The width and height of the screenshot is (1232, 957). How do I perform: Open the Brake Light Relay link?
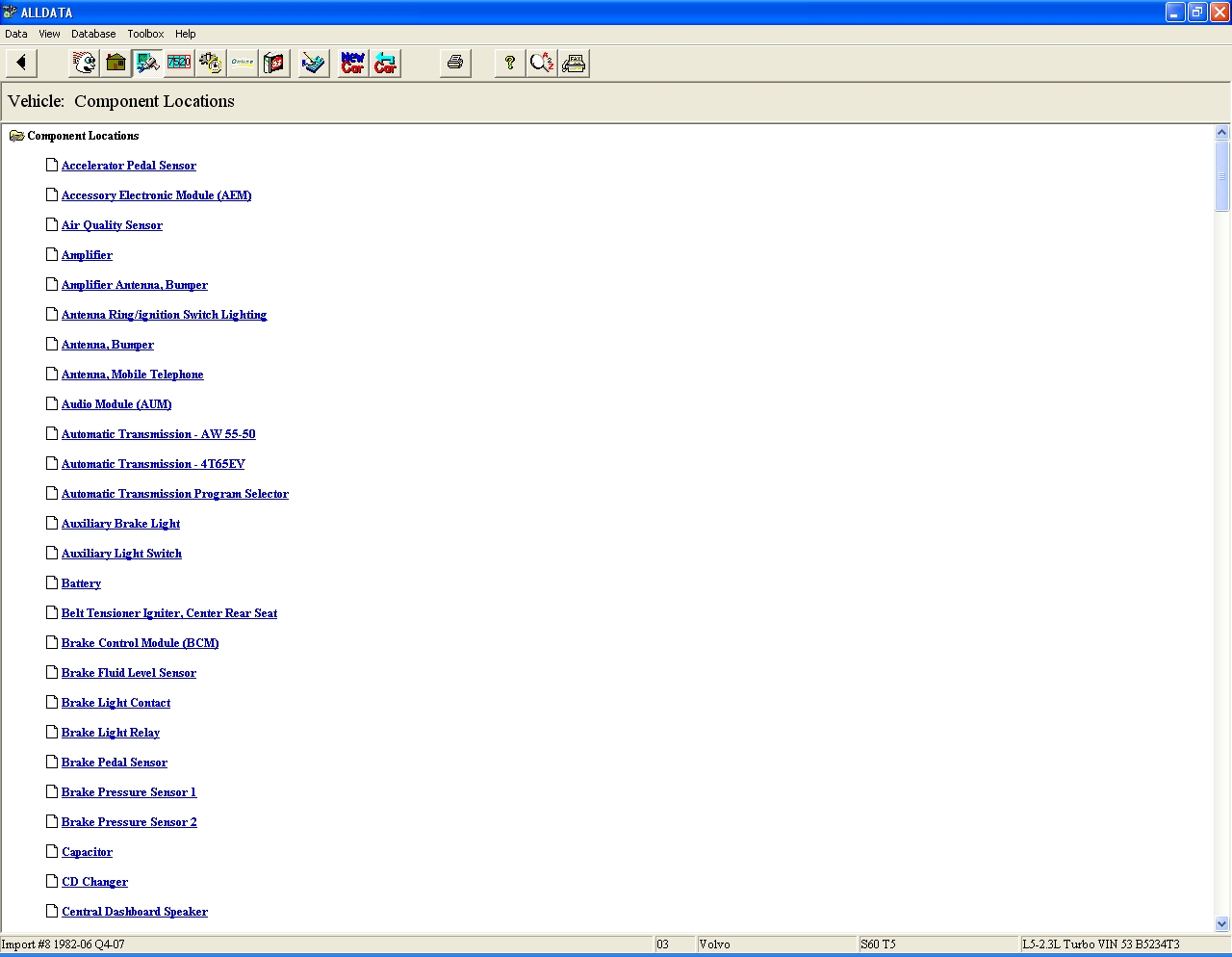111,733
